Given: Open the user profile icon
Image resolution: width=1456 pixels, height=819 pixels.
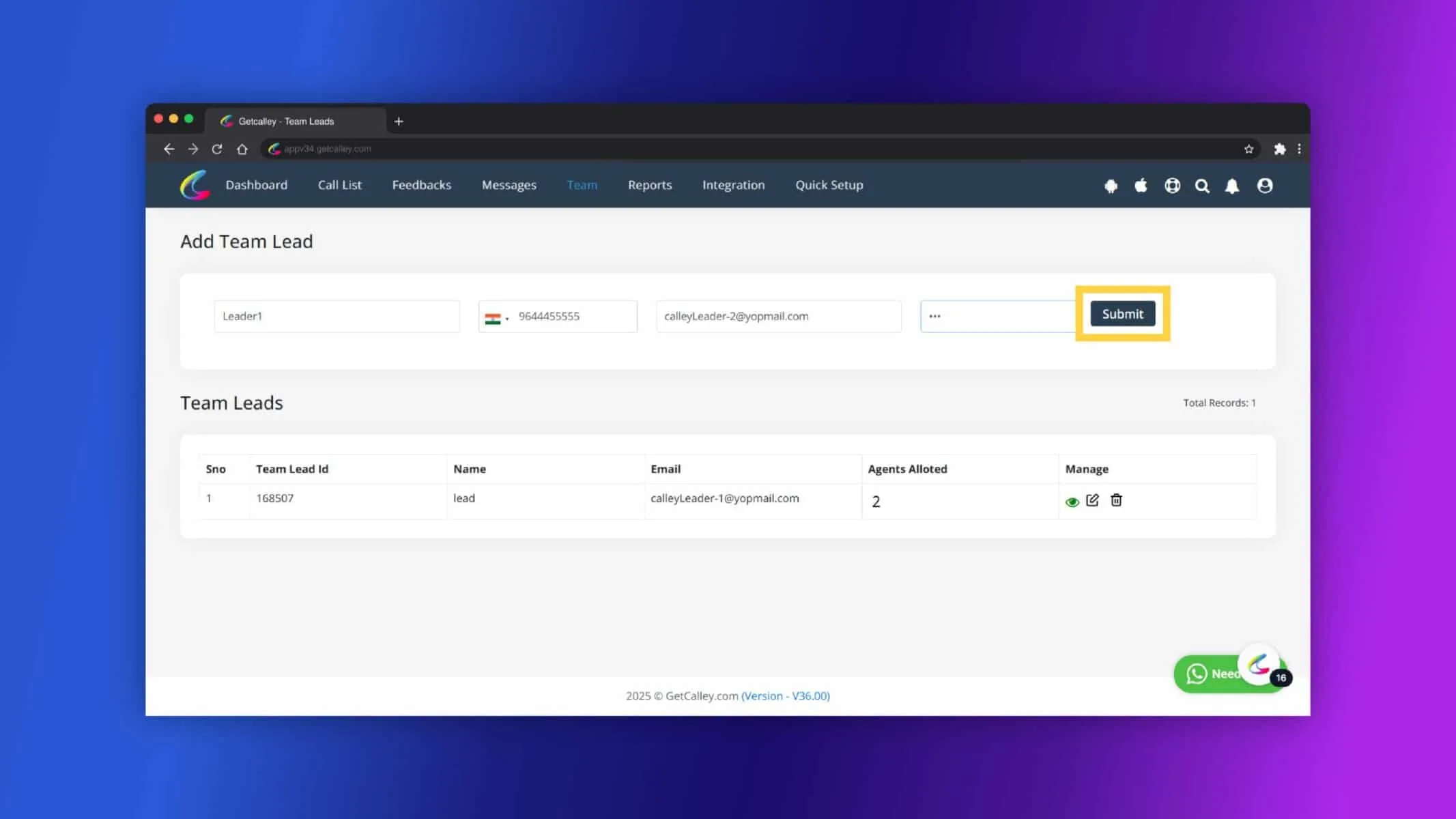Looking at the screenshot, I should pos(1264,186).
